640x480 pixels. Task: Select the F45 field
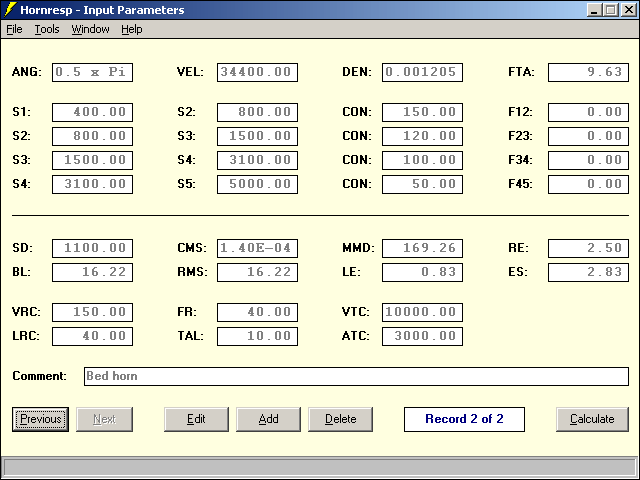coord(588,184)
